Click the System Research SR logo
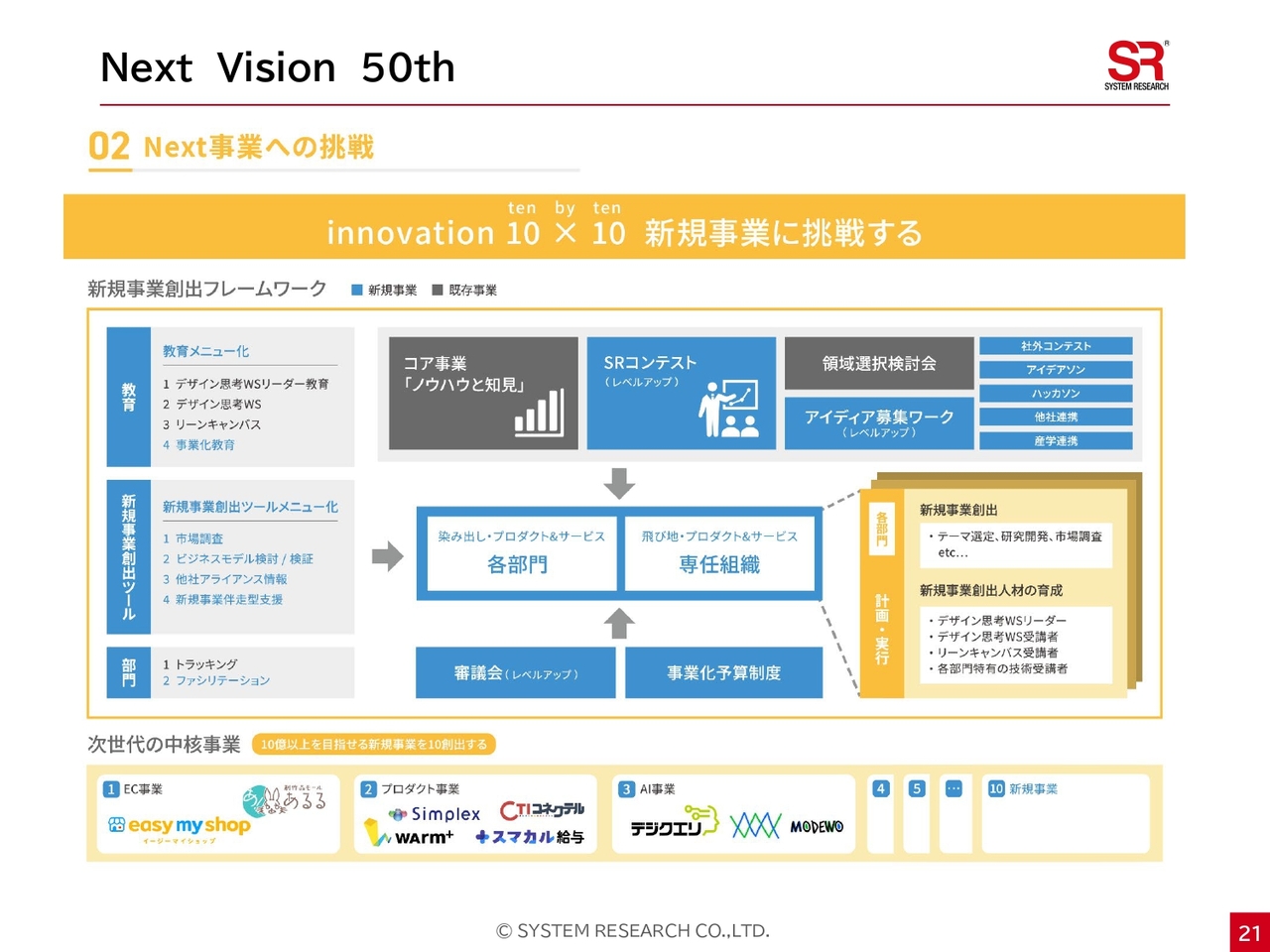The width and height of the screenshot is (1270, 952). 1136,65
